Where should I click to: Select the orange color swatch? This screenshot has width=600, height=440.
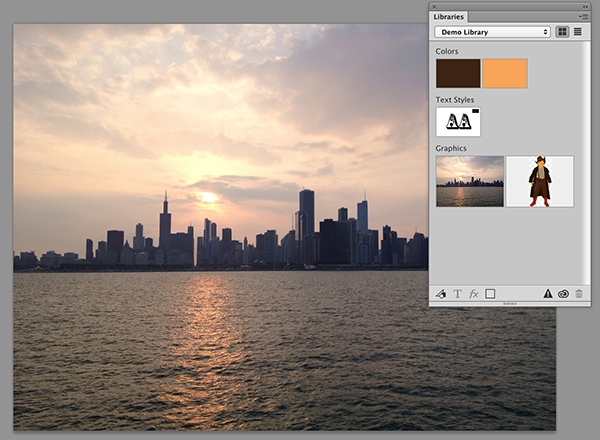[505, 73]
